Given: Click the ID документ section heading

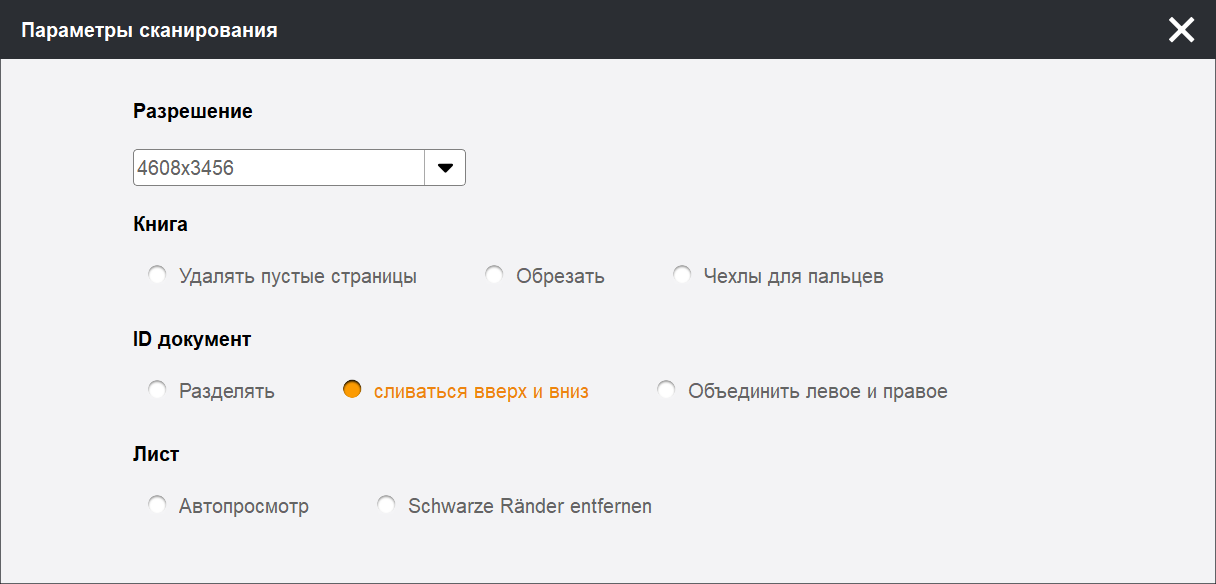Looking at the screenshot, I should 192,339.
